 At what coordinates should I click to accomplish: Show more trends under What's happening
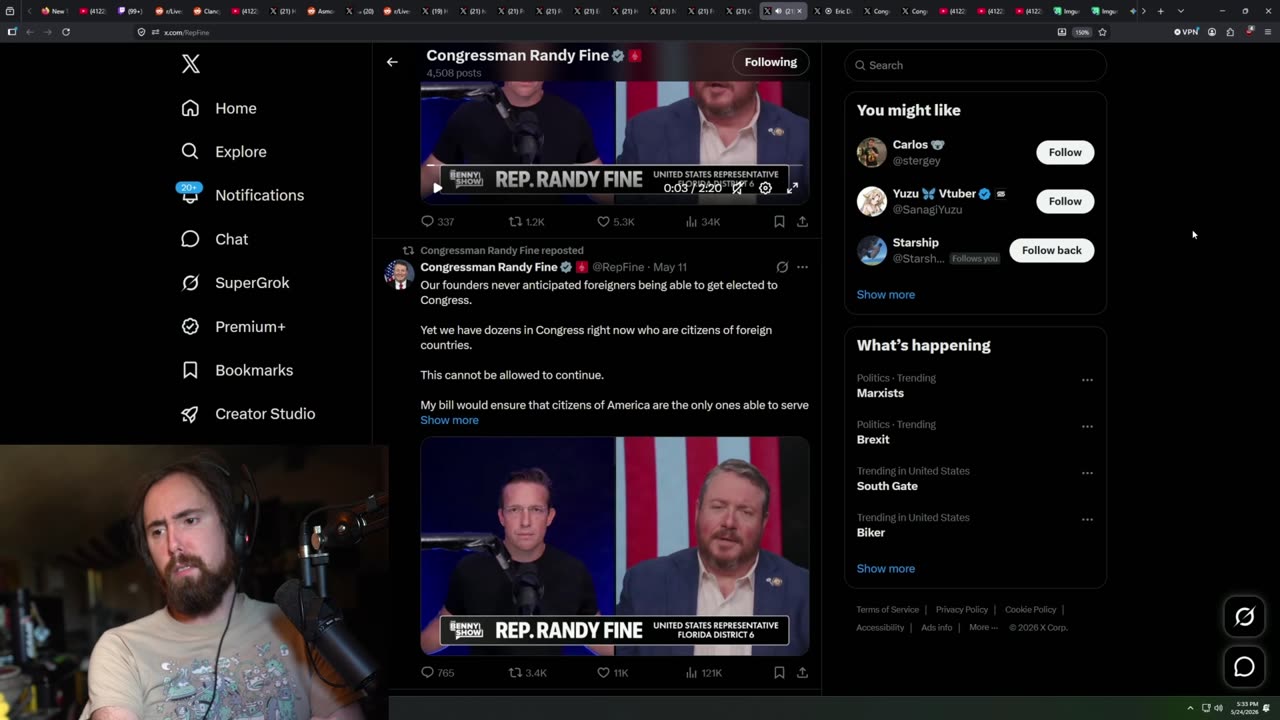tap(885, 568)
